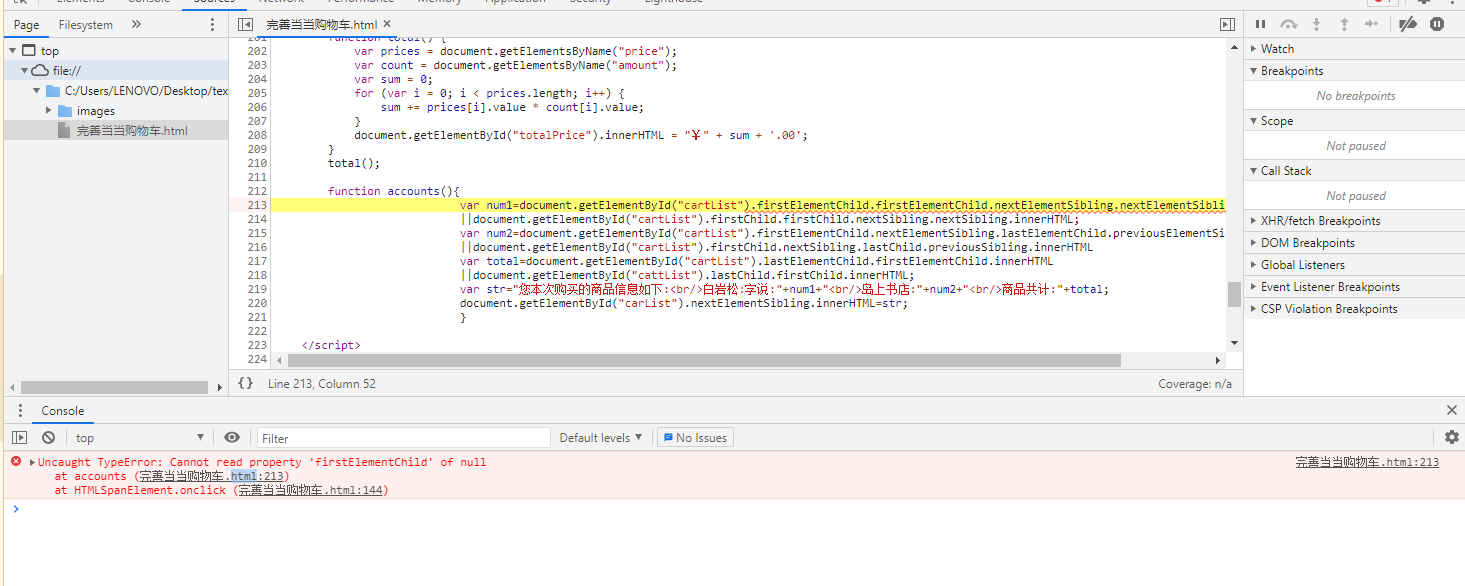This screenshot has height=586, width=1465.
Task: Show the console sidebar
Action: pyautogui.click(x=19, y=437)
